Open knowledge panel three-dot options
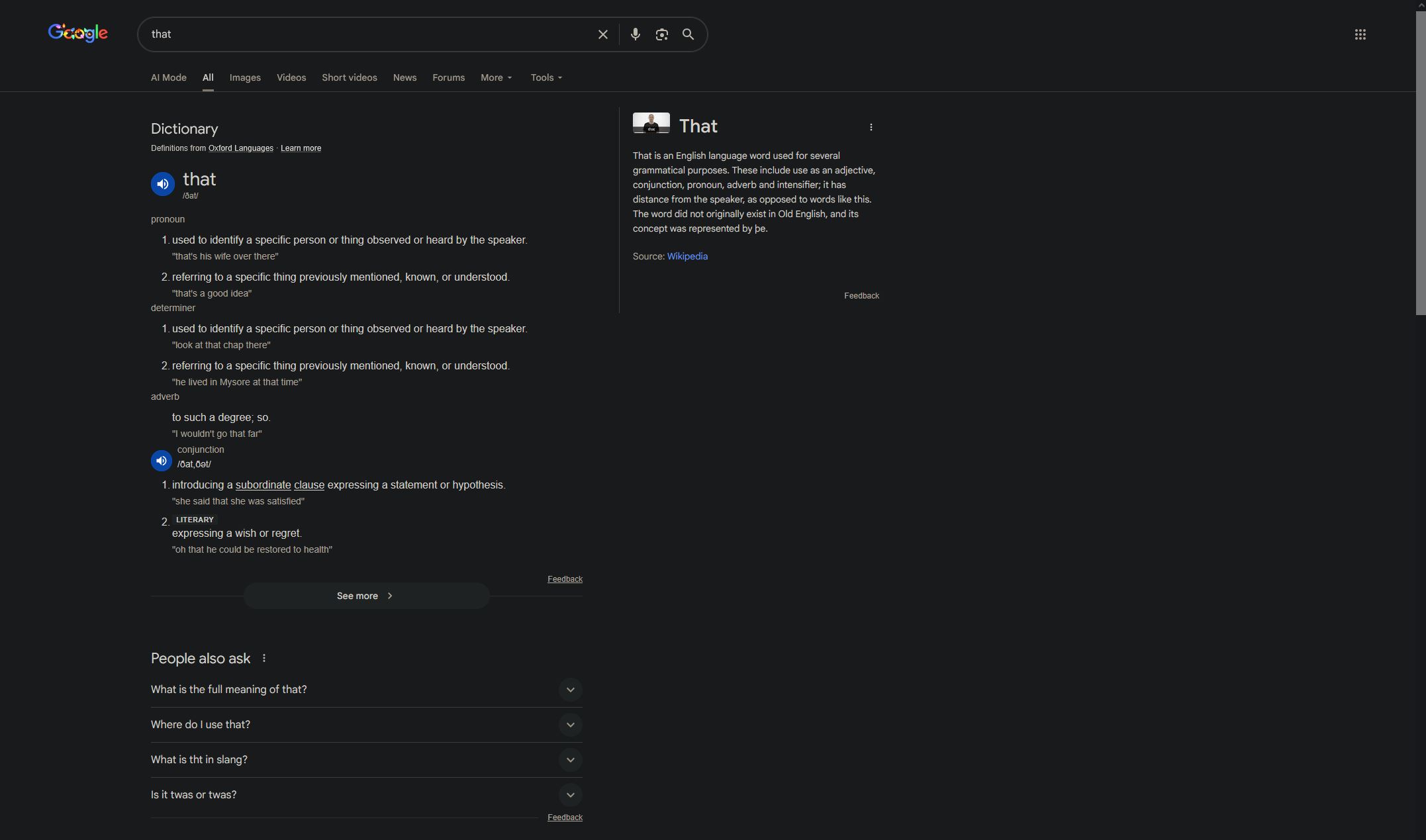 871,127
